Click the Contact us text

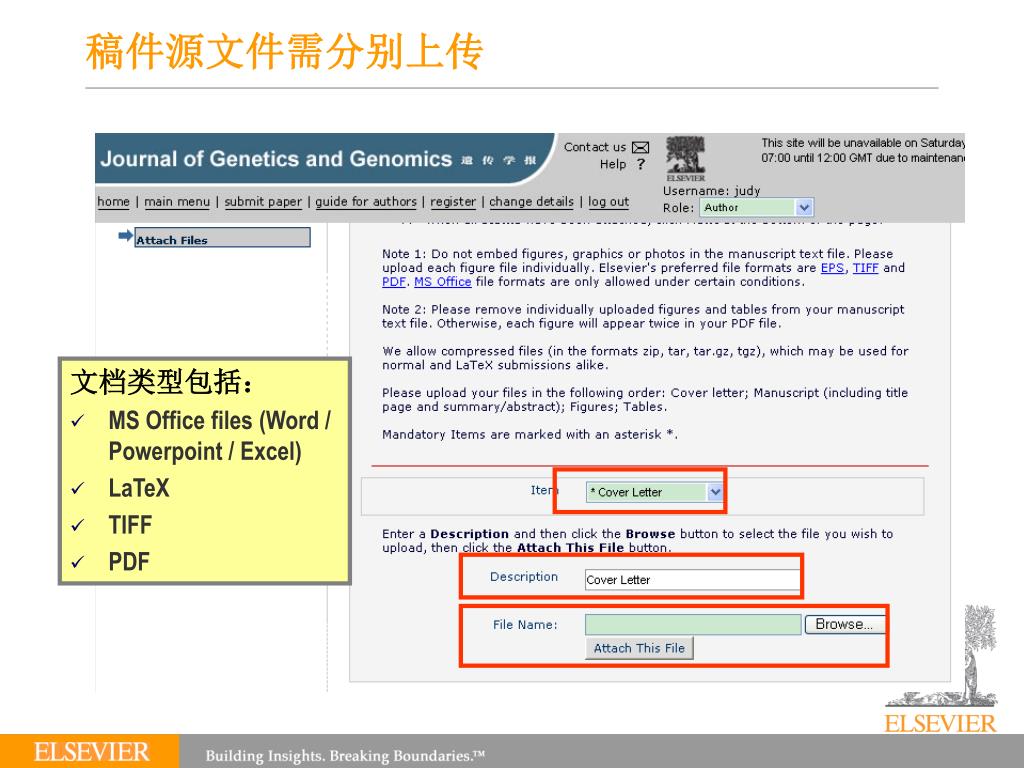click(x=595, y=147)
